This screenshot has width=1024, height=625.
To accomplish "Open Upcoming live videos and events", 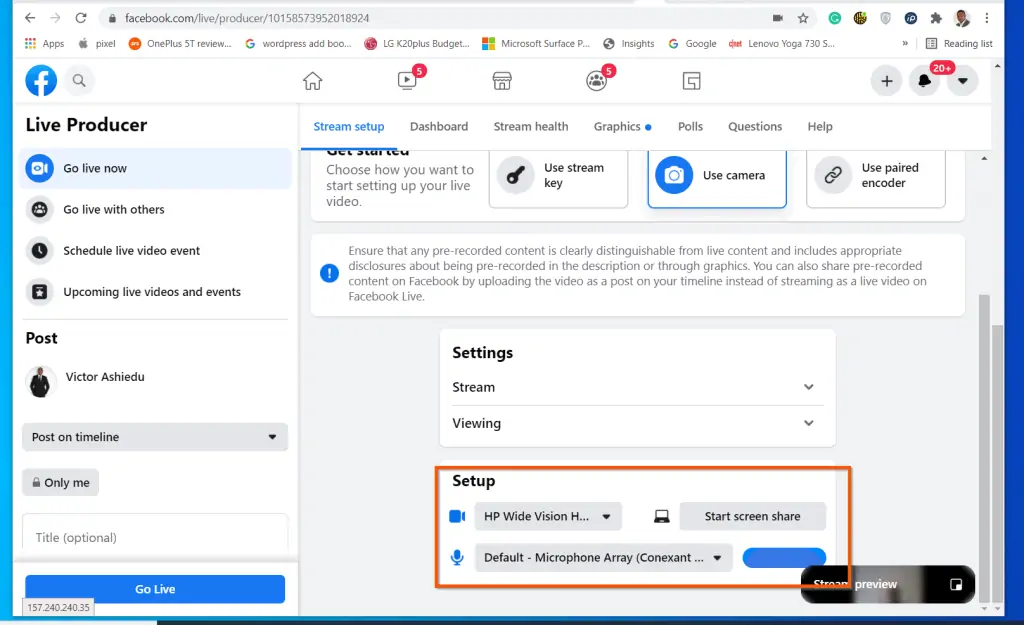I will 156,291.
